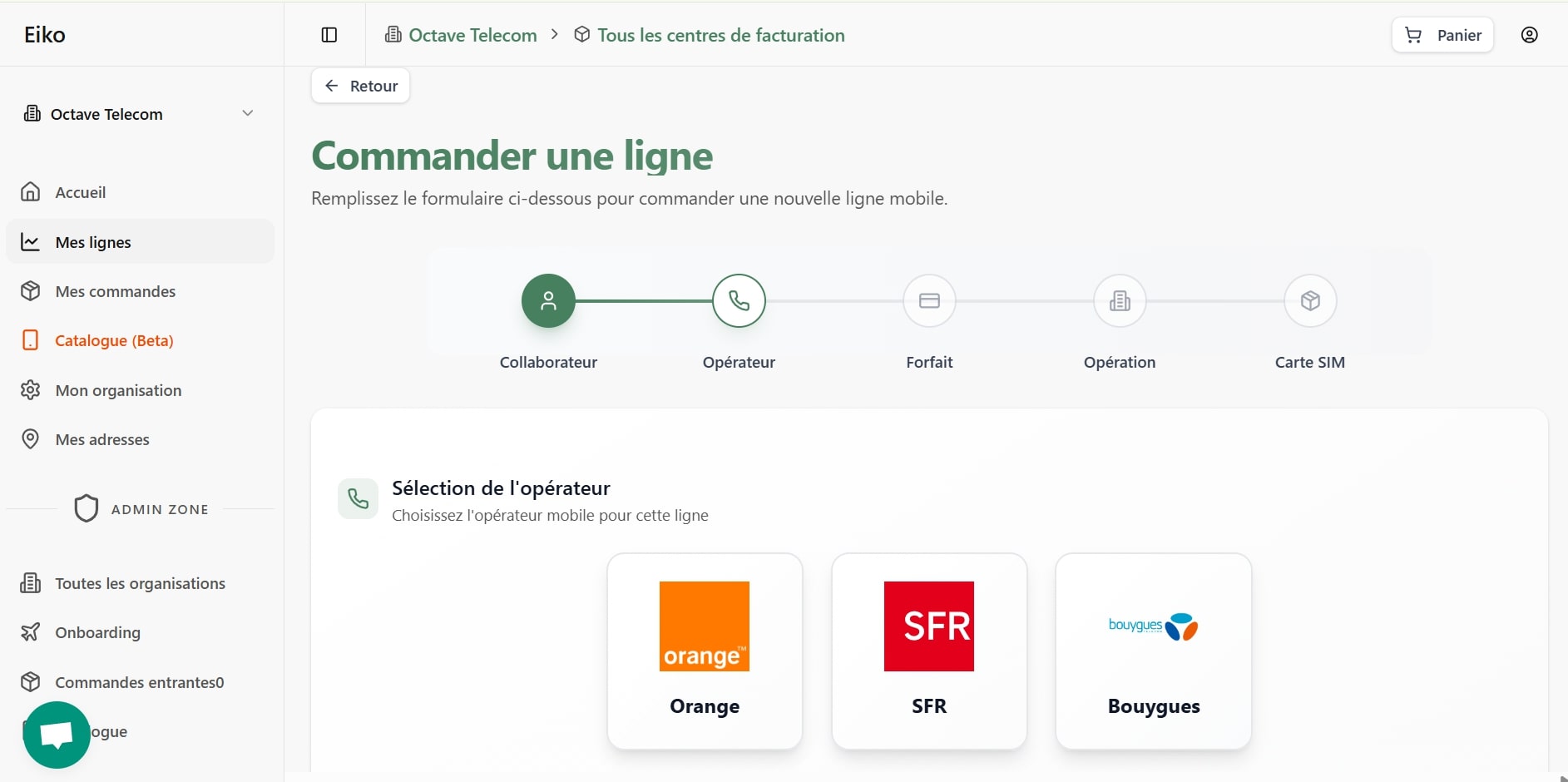
Task: Open Toutes les organisations admin page
Action: click(x=140, y=583)
